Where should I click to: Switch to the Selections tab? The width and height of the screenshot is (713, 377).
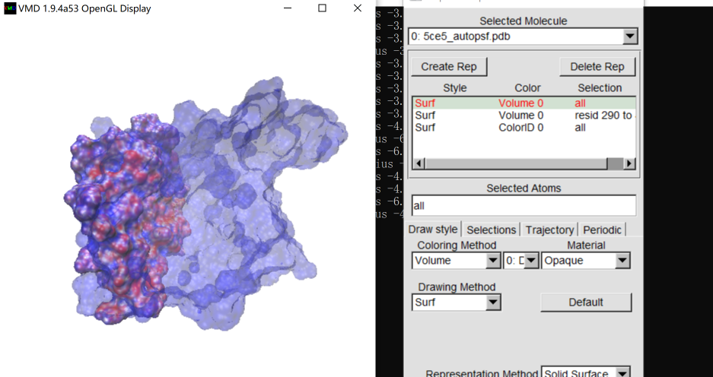(x=491, y=230)
